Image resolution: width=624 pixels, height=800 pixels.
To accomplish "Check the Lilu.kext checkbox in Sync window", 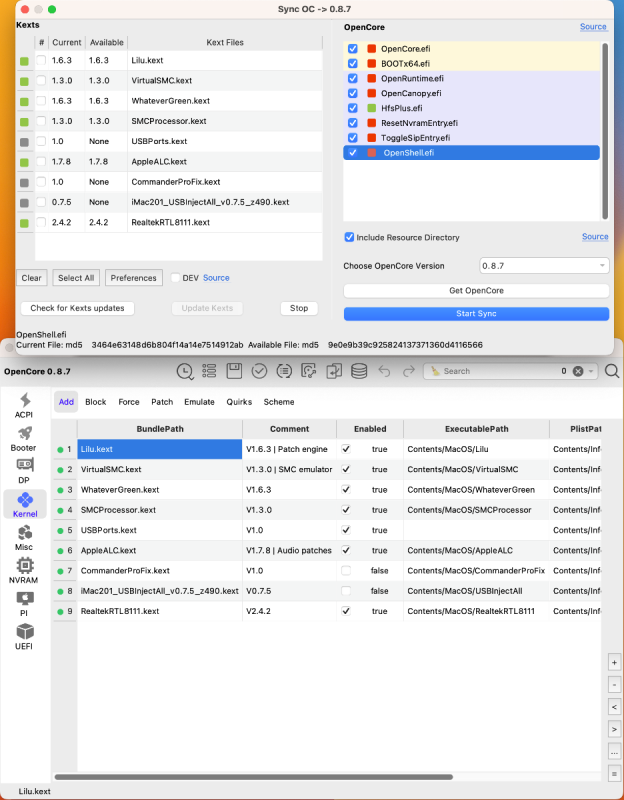I will pos(41,60).
